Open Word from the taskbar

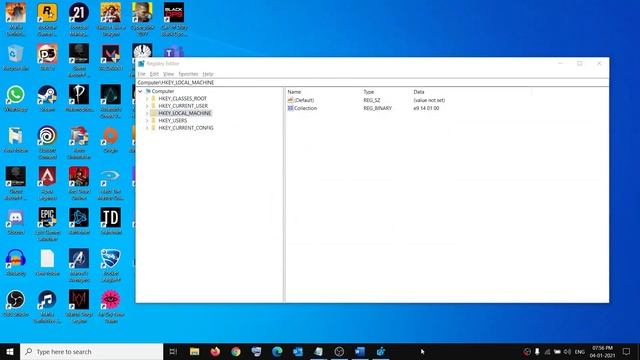(x=360, y=351)
